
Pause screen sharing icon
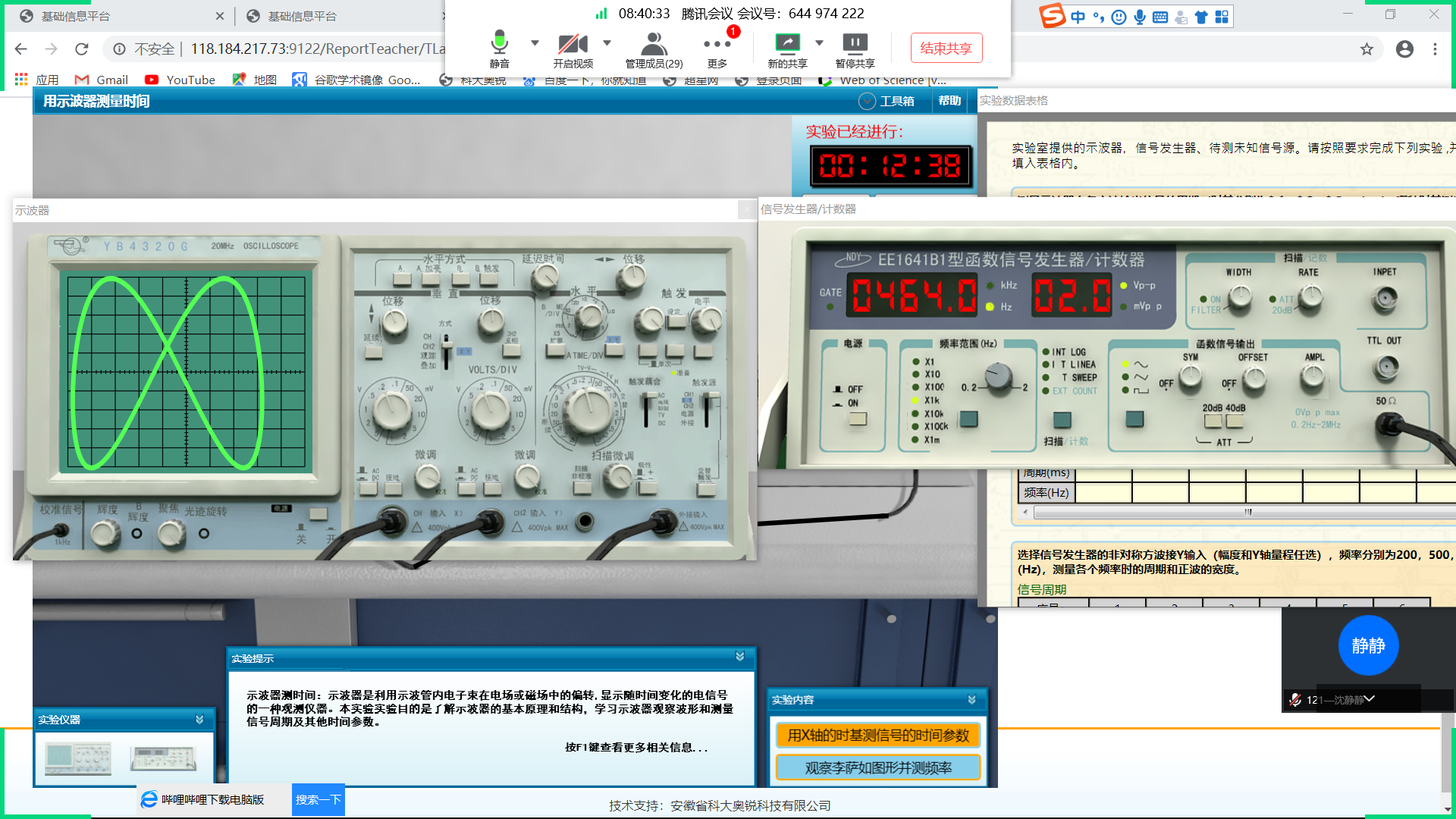(x=855, y=44)
